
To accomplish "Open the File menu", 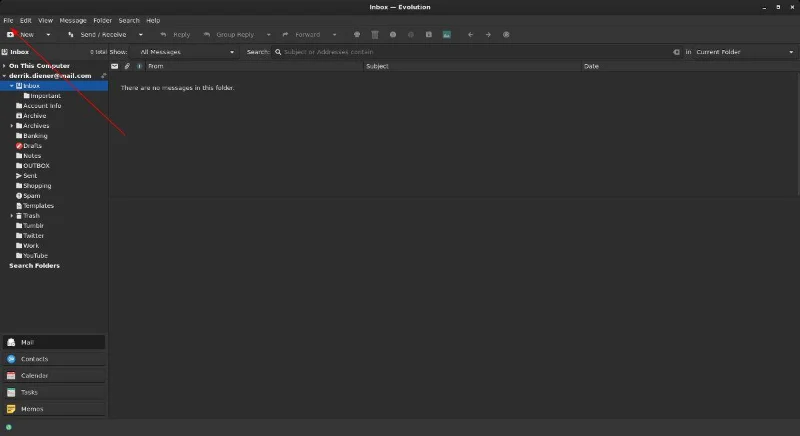I will 8,20.
